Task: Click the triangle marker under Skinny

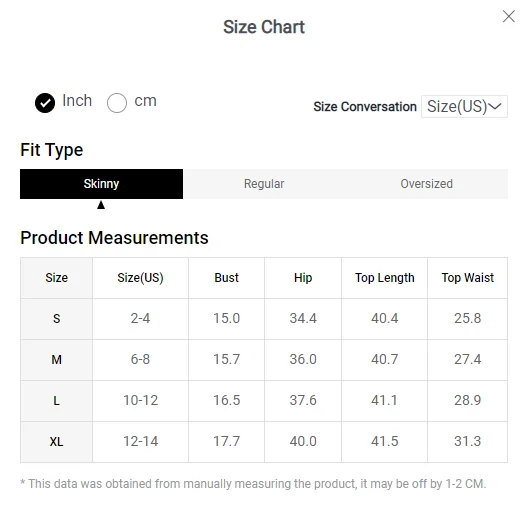Action: tap(101, 205)
